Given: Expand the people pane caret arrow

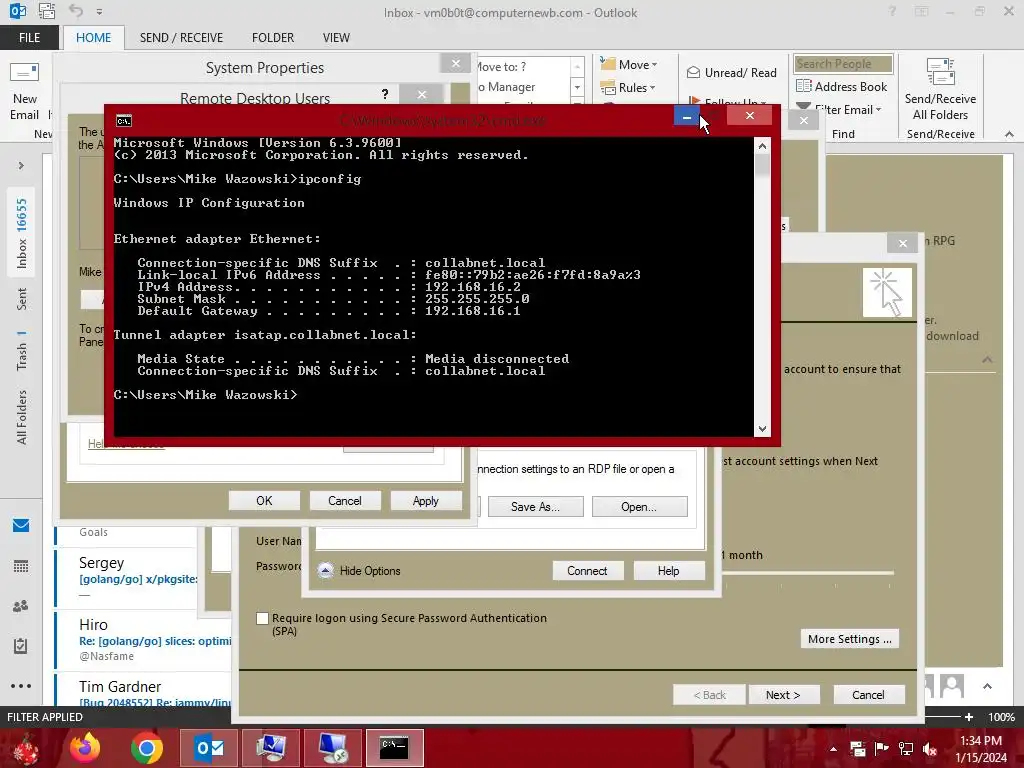Looking at the screenshot, I should pyautogui.click(x=987, y=686).
